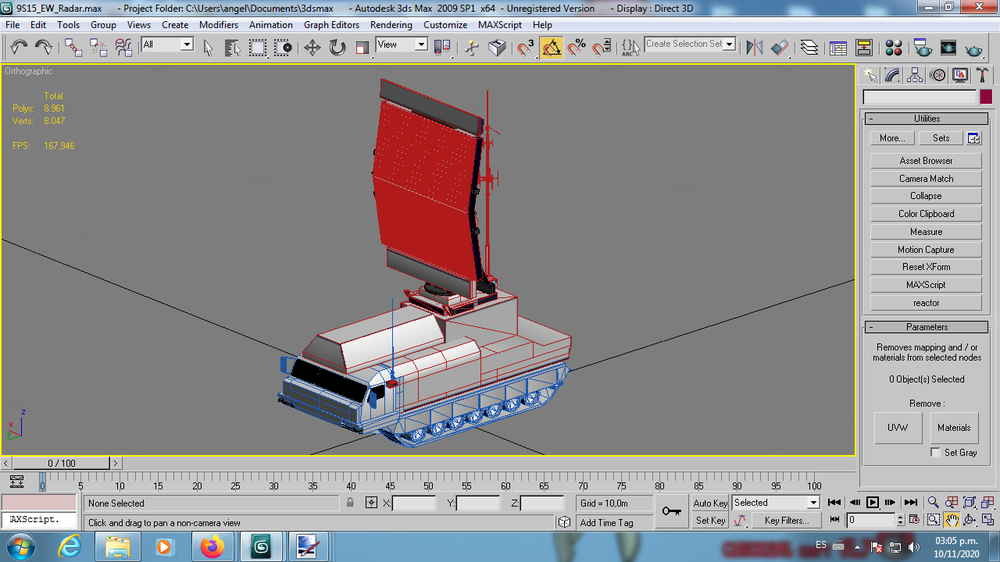Image resolution: width=1000 pixels, height=562 pixels.
Task: Toggle the Set Key mode button
Action: pyautogui.click(x=710, y=521)
